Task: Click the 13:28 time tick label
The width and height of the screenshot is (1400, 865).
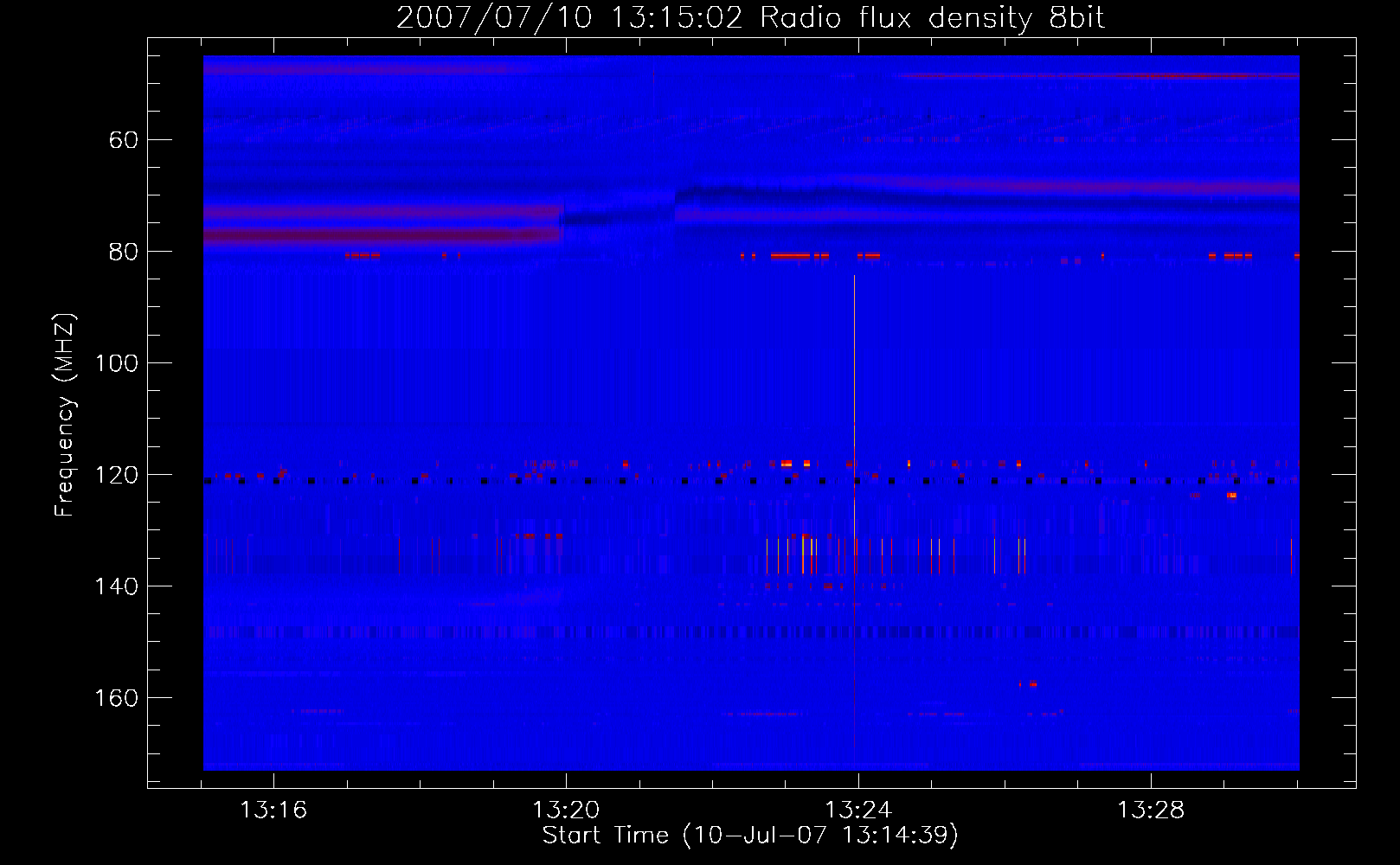Action: click(x=1151, y=811)
